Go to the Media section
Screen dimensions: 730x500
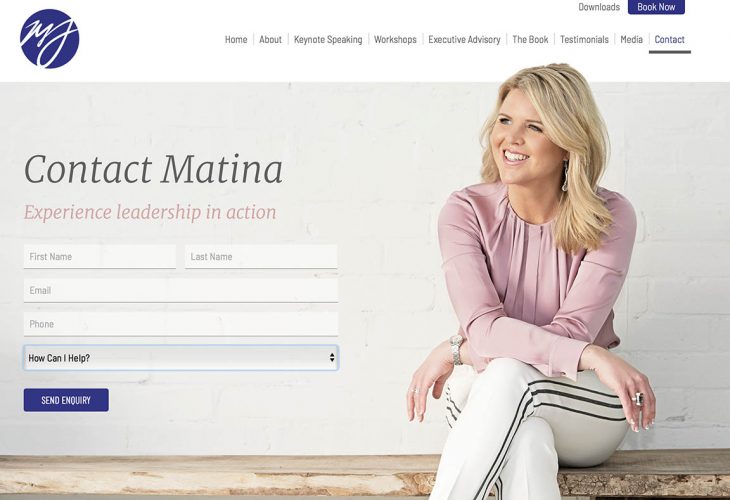coord(631,40)
